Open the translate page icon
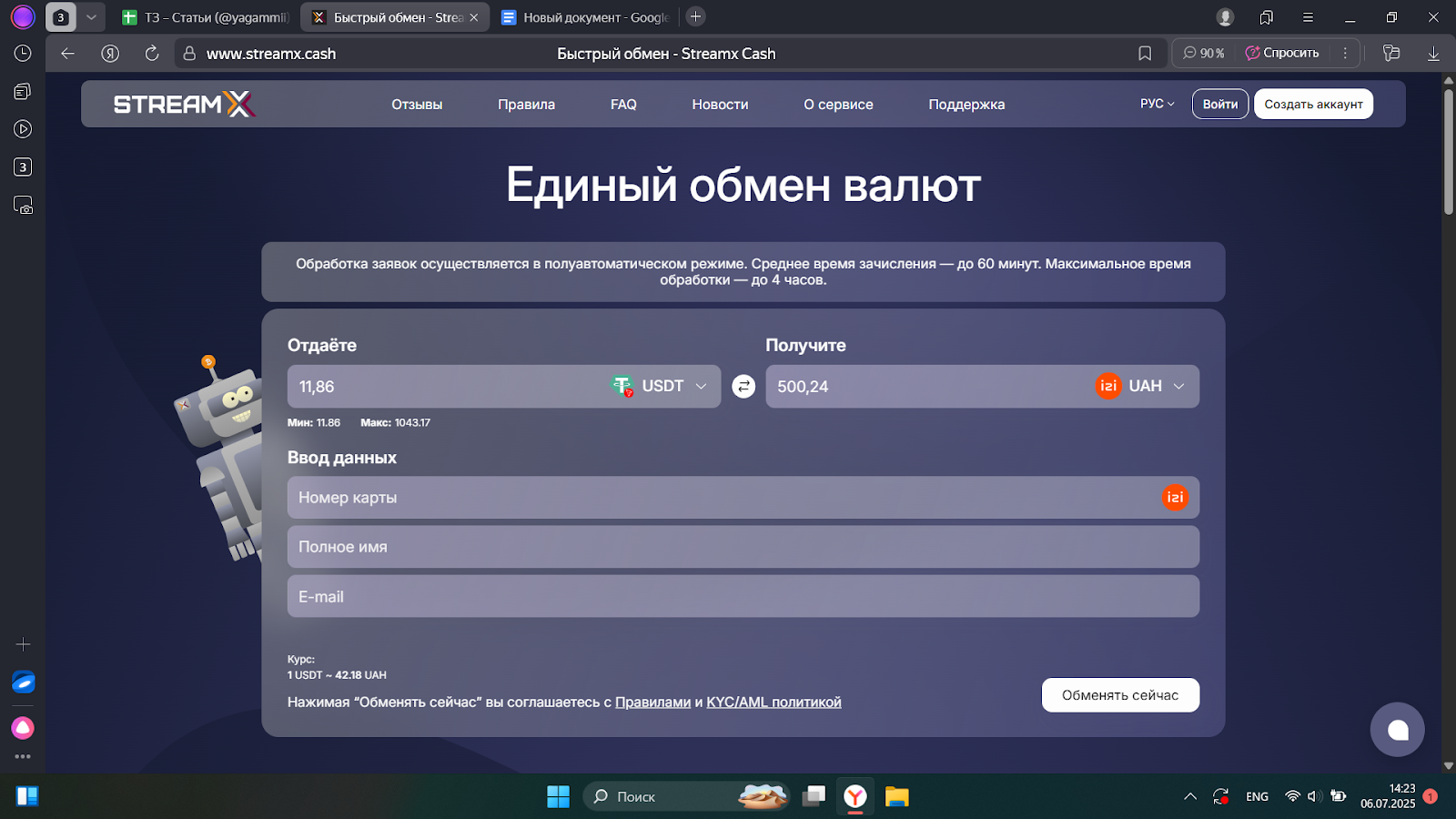The width and height of the screenshot is (1456, 819). (x=1391, y=54)
